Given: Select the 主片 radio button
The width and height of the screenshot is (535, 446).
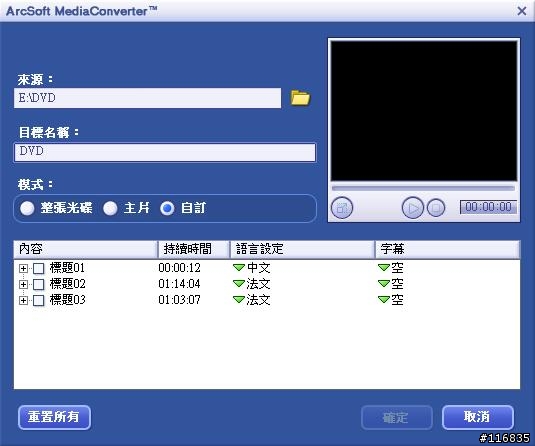Looking at the screenshot, I should 110,208.
